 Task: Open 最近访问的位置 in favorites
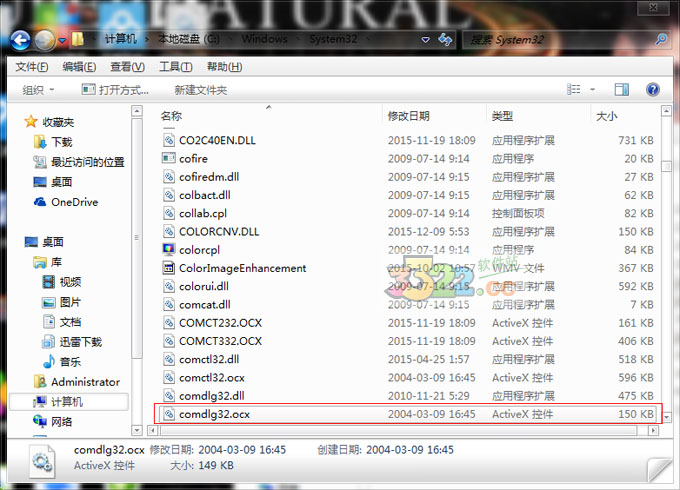(x=79, y=162)
